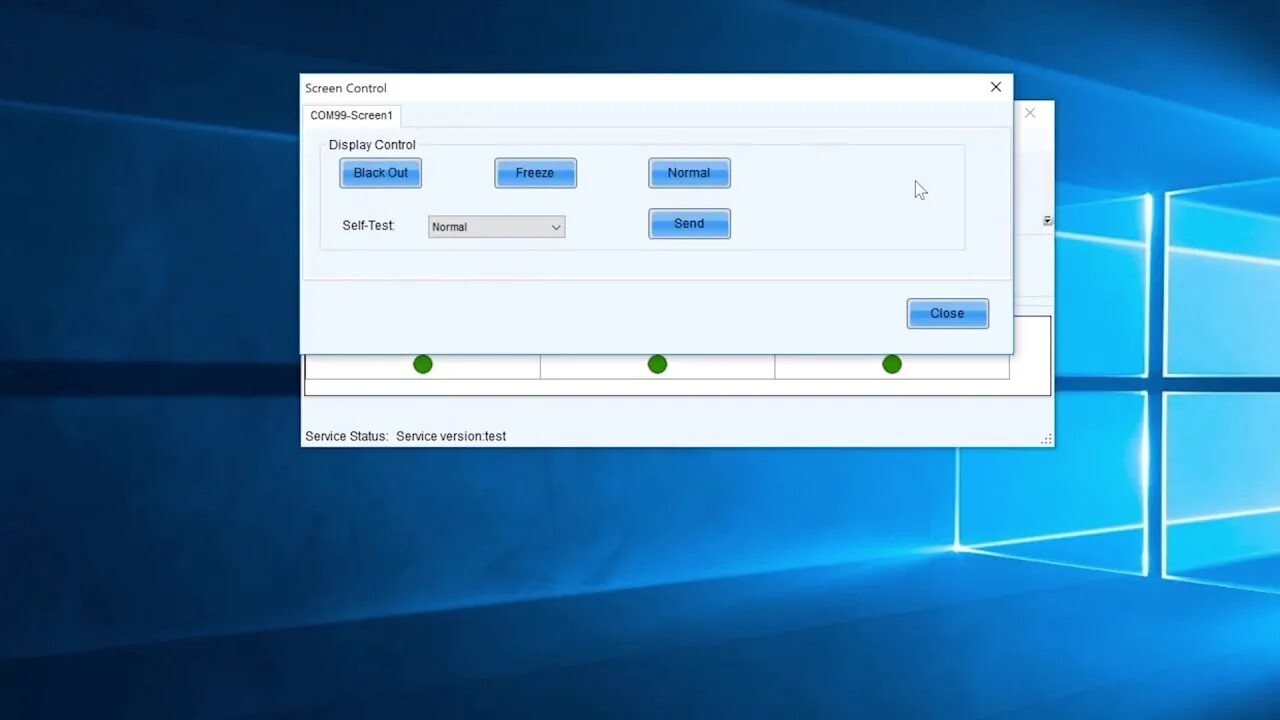Restore display with the Normal button
This screenshot has height=720, width=1280.
click(x=689, y=173)
